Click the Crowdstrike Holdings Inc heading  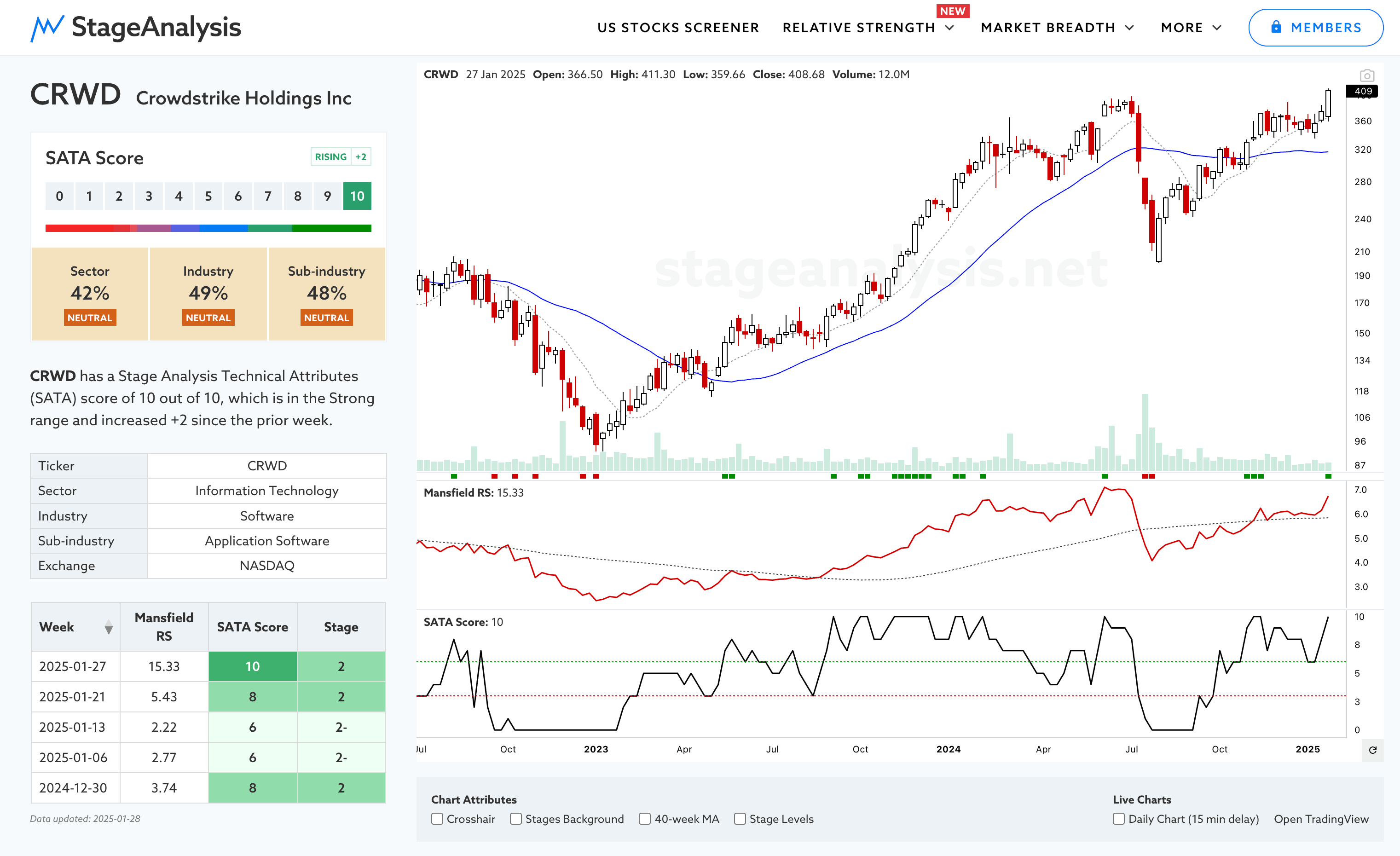point(244,98)
